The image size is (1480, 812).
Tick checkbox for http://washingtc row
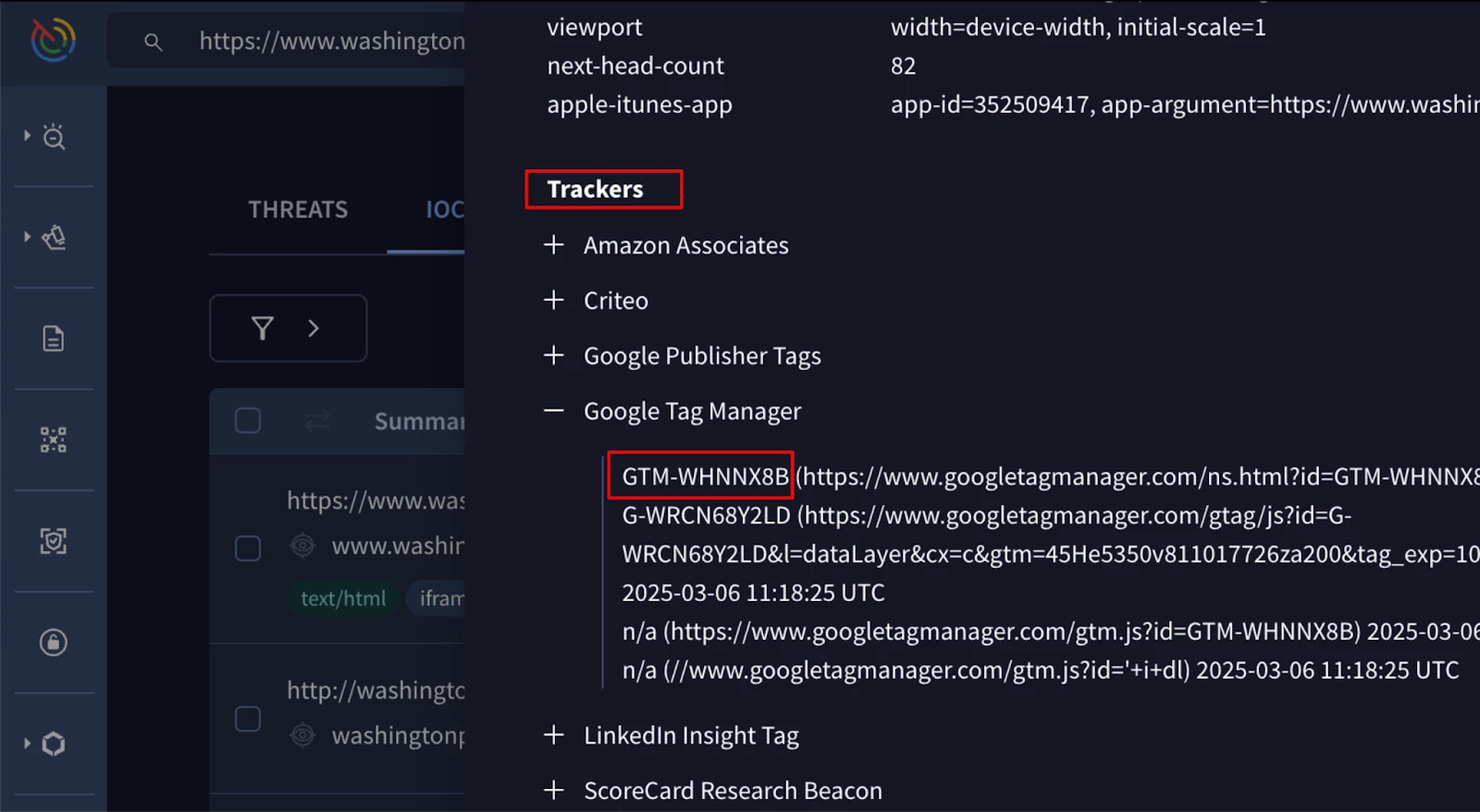point(248,719)
